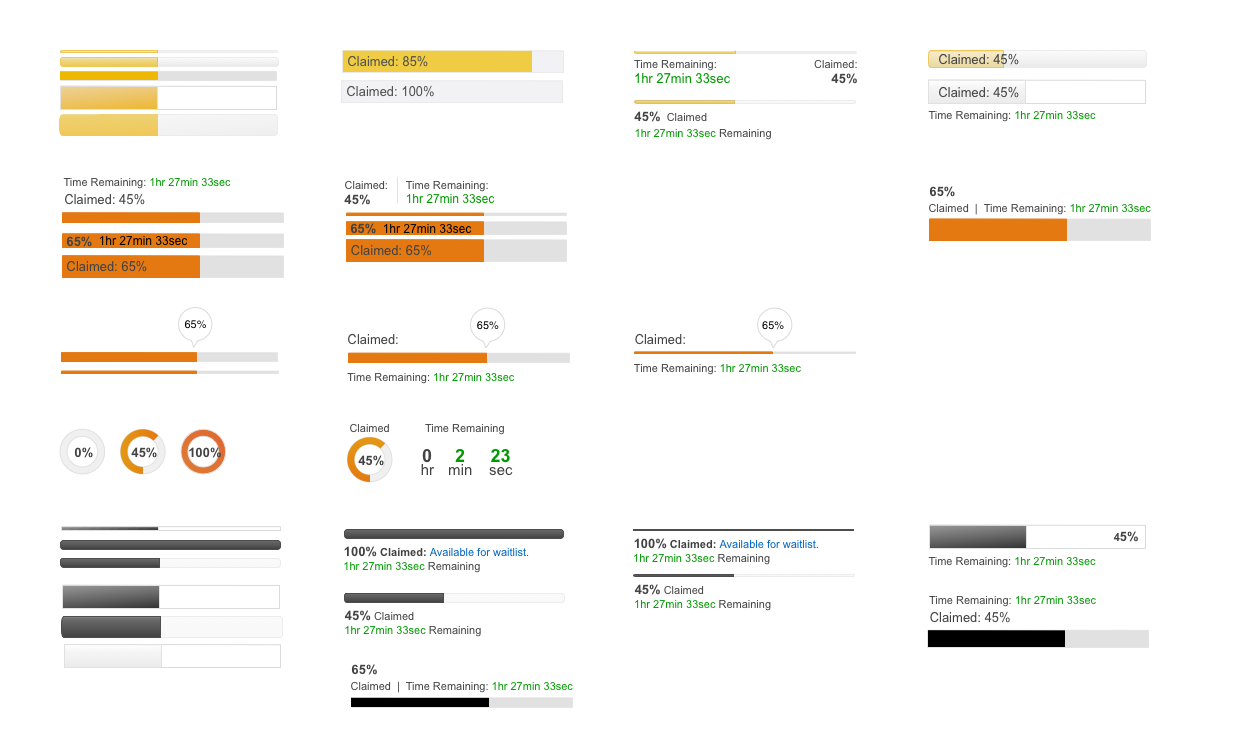This screenshot has width=1239, height=739.
Task: Select the empty white progress bar bottom left
Action: coord(171,656)
